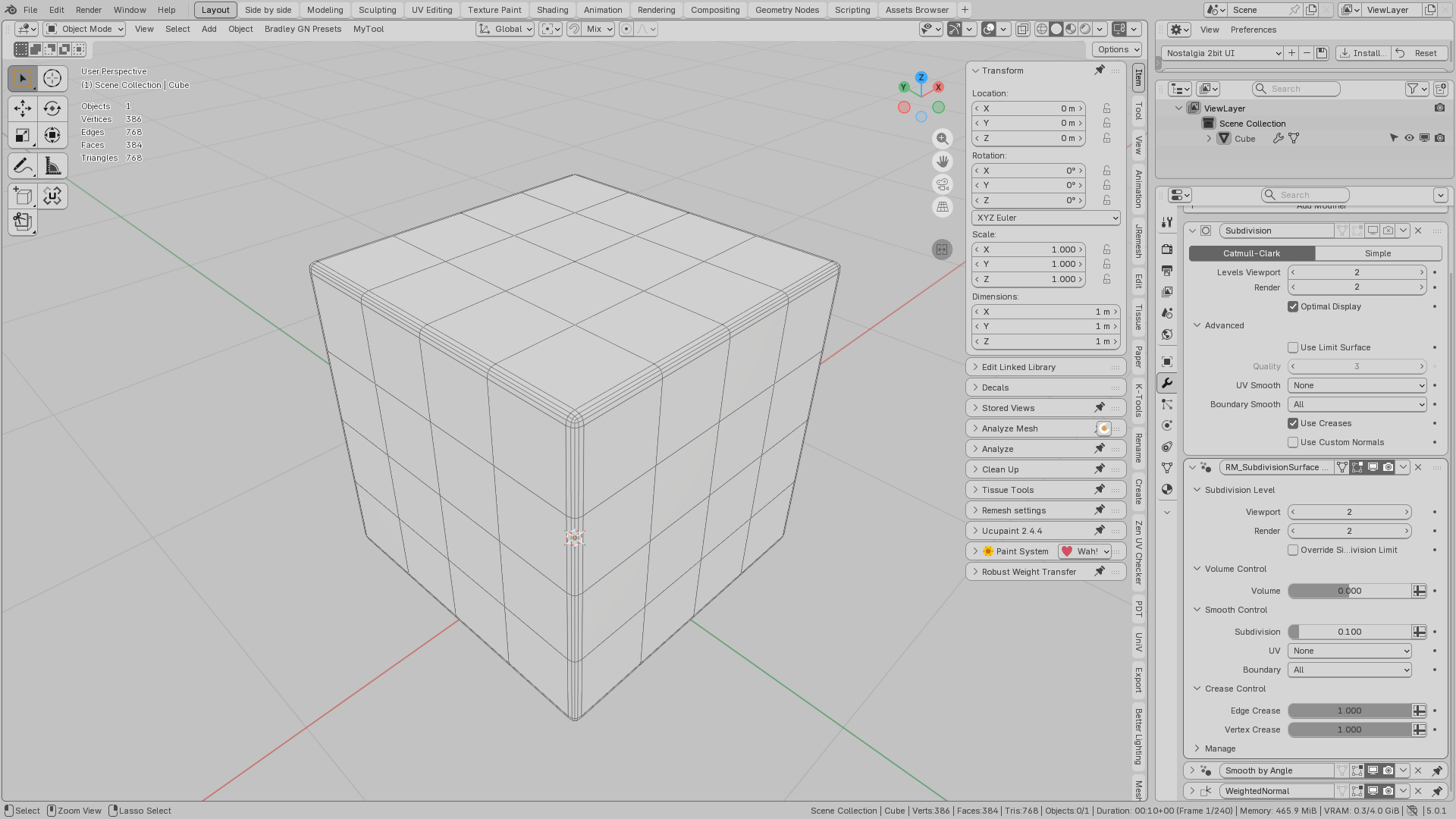Viewport: 1456px width, 819px height.
Task: Activate the Rotate tool
Action: 52,108
